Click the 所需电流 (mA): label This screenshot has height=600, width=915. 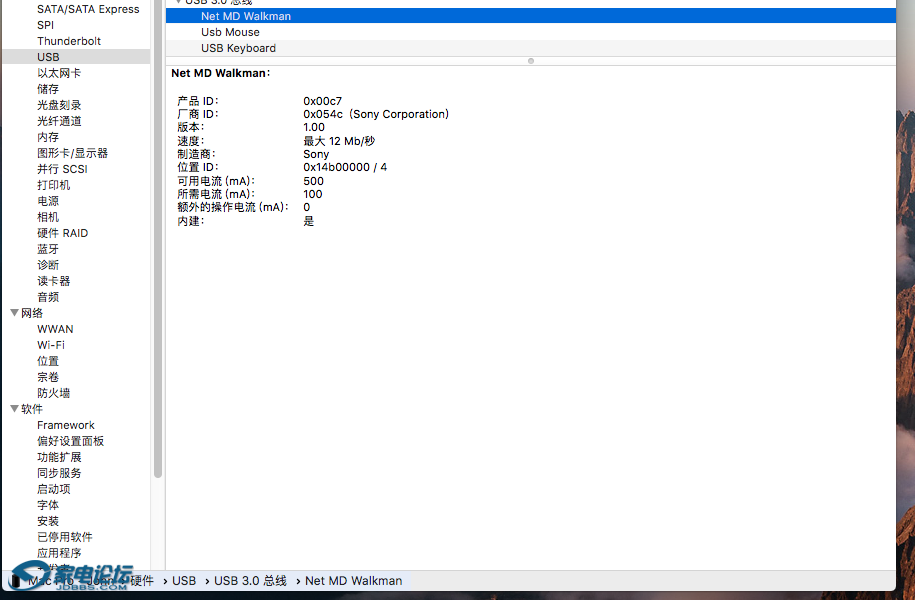216,194
